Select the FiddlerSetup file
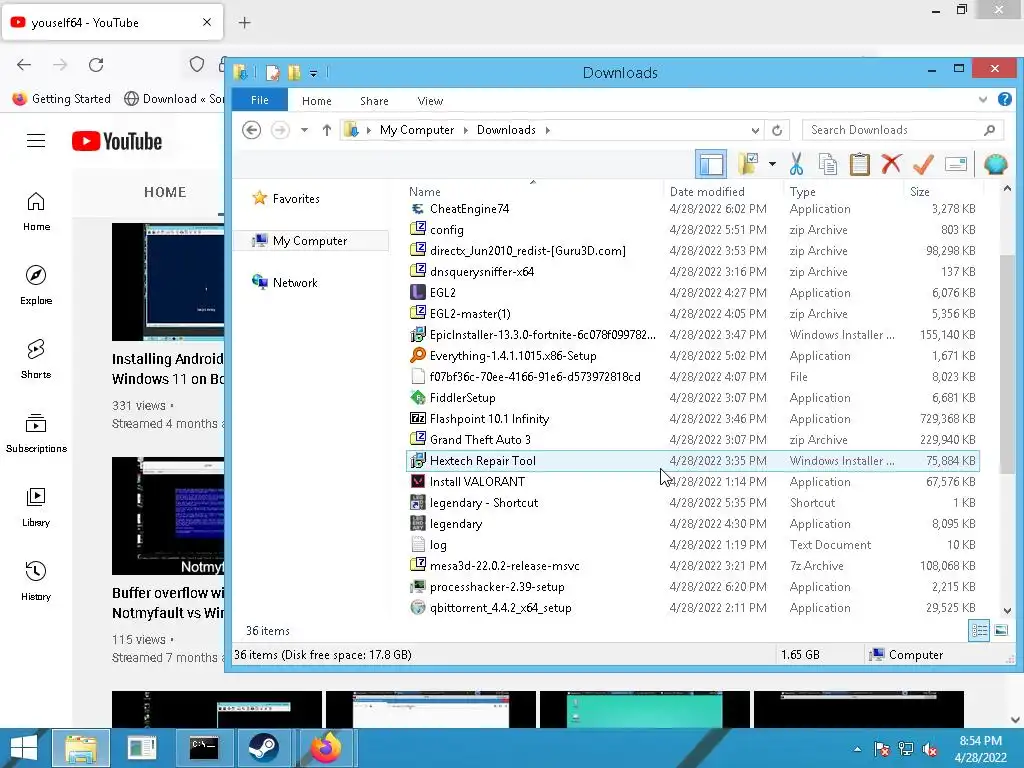This screenshot has height=768, width=1024. 692,398
